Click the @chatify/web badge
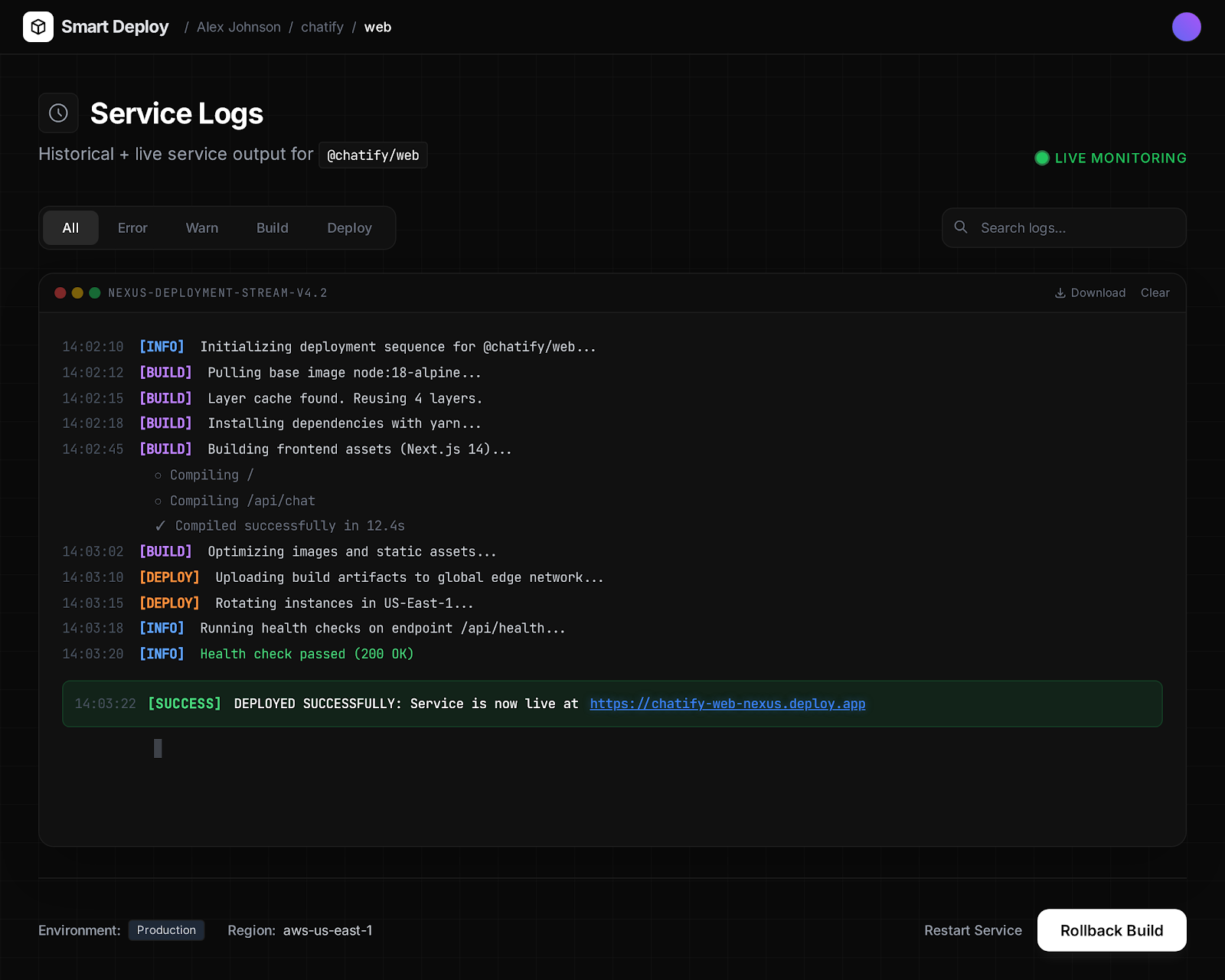Image resolution: width=1225 pixels, height=980 pixels. (x=373, y=155)
